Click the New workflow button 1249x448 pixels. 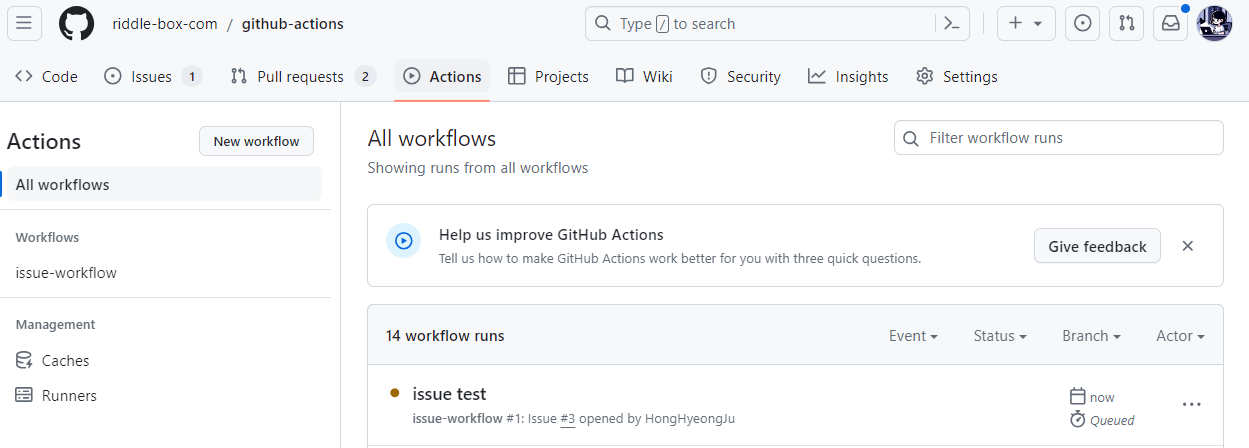pyautogui.click(x=256, y=141)
